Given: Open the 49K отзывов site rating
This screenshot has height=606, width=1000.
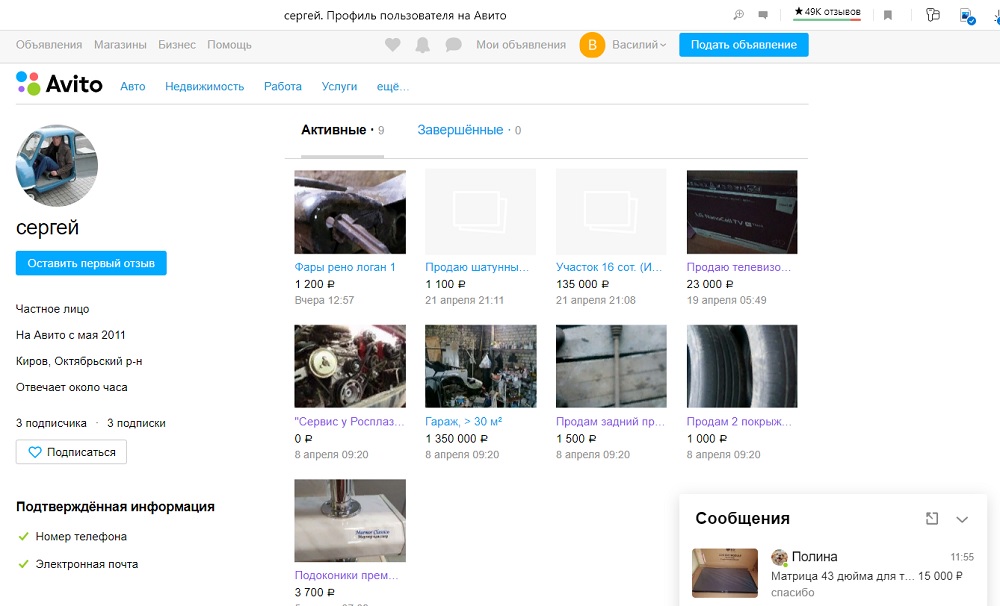Looking at the screenshot, I should pos(826,13).
